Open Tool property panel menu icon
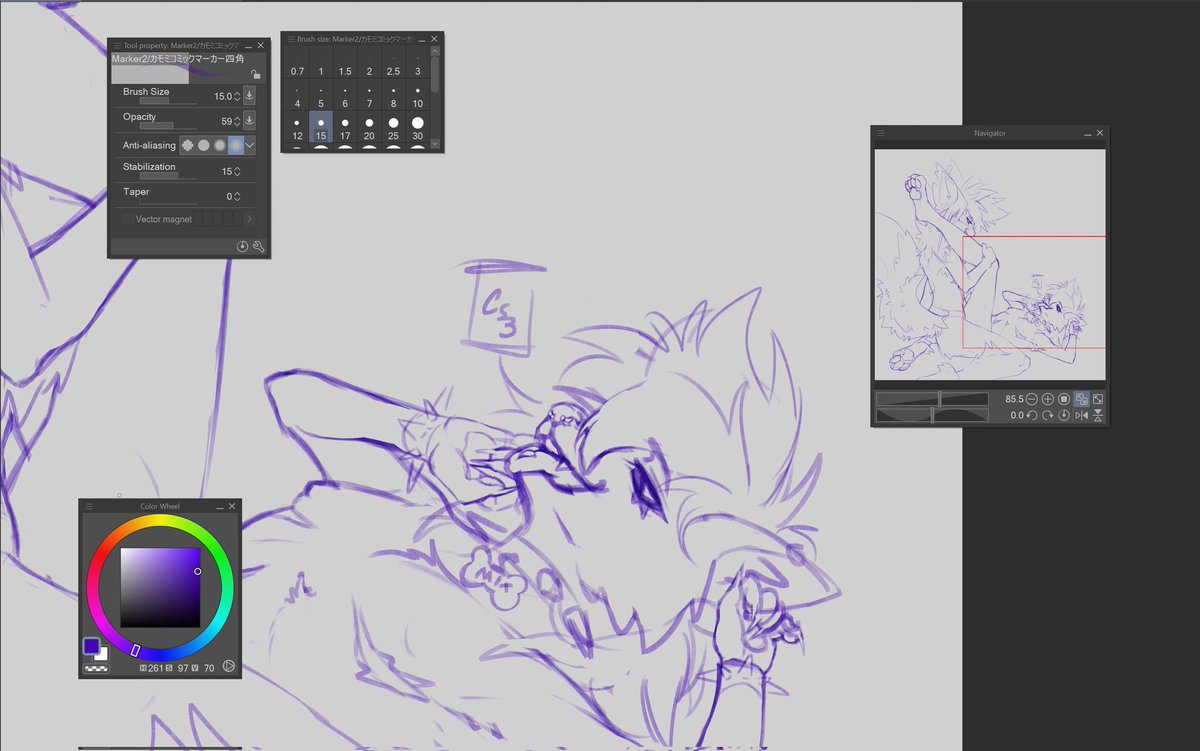This screenshot has height=751, width=1200. 117,45
